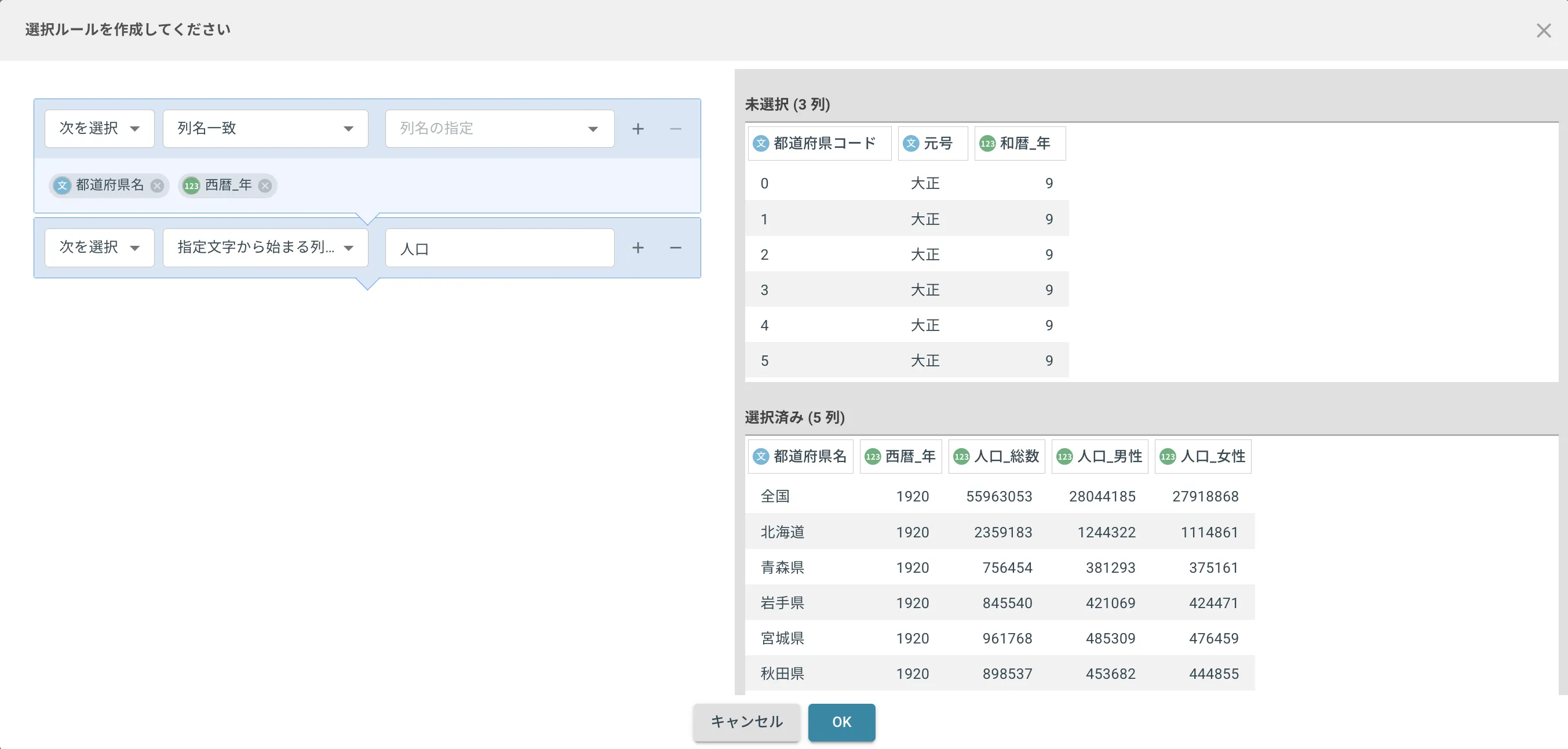Click type icon of 人口_総数 column

point(961,456)
